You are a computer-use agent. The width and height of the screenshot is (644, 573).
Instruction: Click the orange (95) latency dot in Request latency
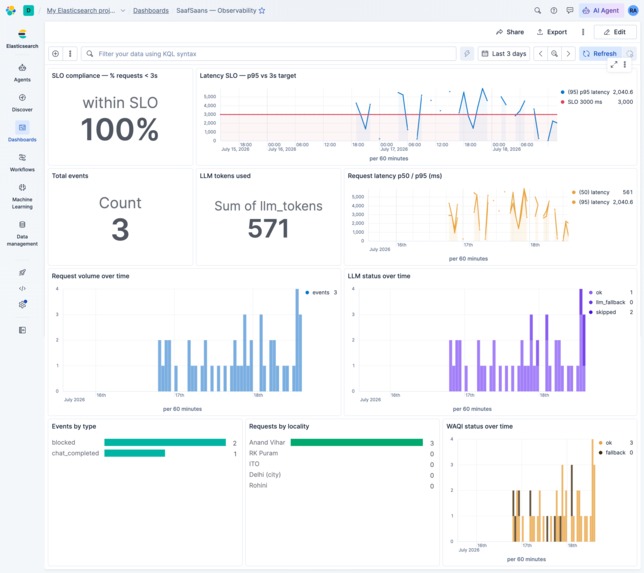pos(574,202)
